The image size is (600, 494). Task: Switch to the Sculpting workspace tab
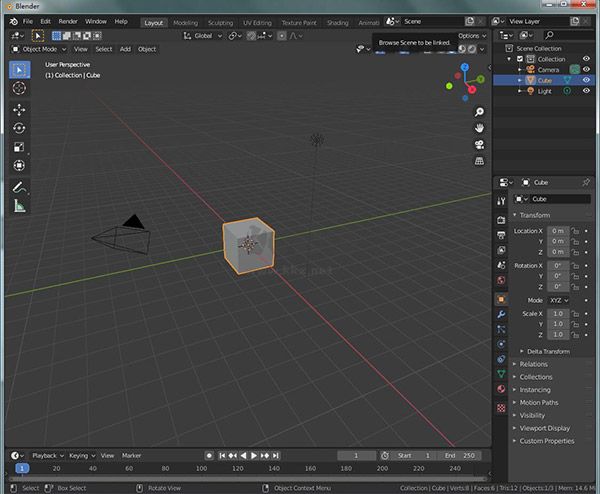pyautogui.click(x=220, y=21)
